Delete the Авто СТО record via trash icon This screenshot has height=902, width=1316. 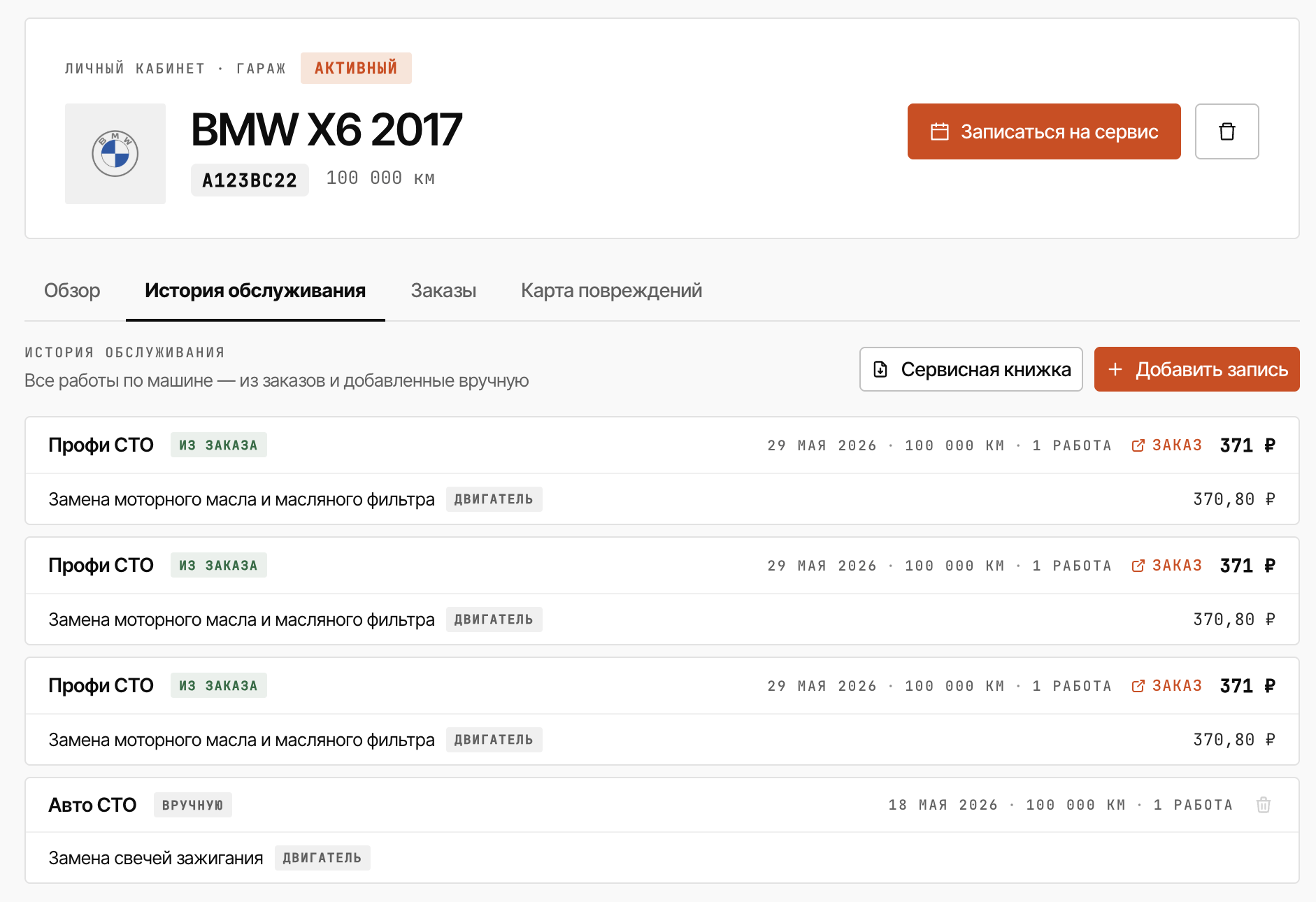(1263, 805)
